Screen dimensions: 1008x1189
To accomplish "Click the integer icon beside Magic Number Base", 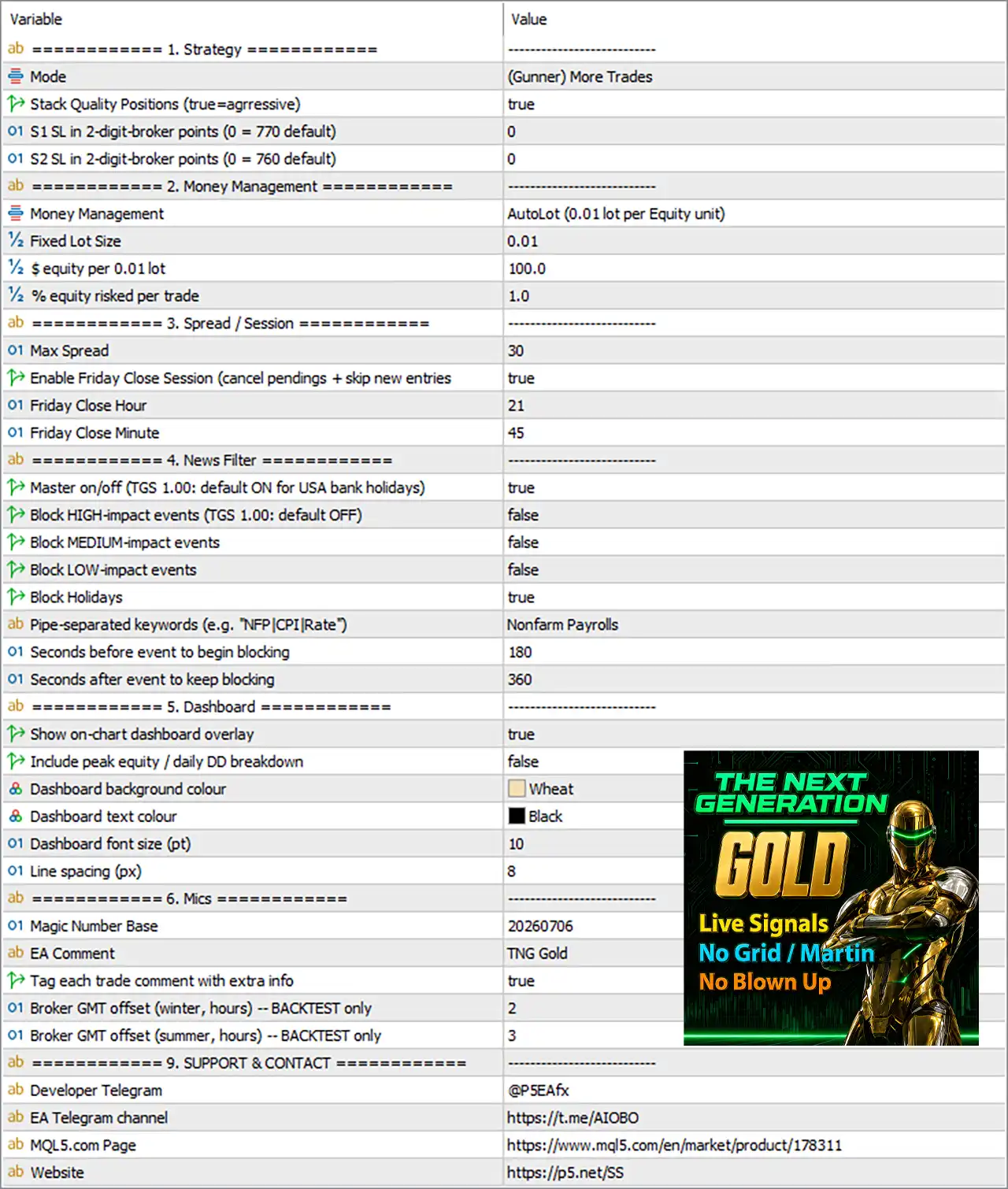I will tap(16, 926).
